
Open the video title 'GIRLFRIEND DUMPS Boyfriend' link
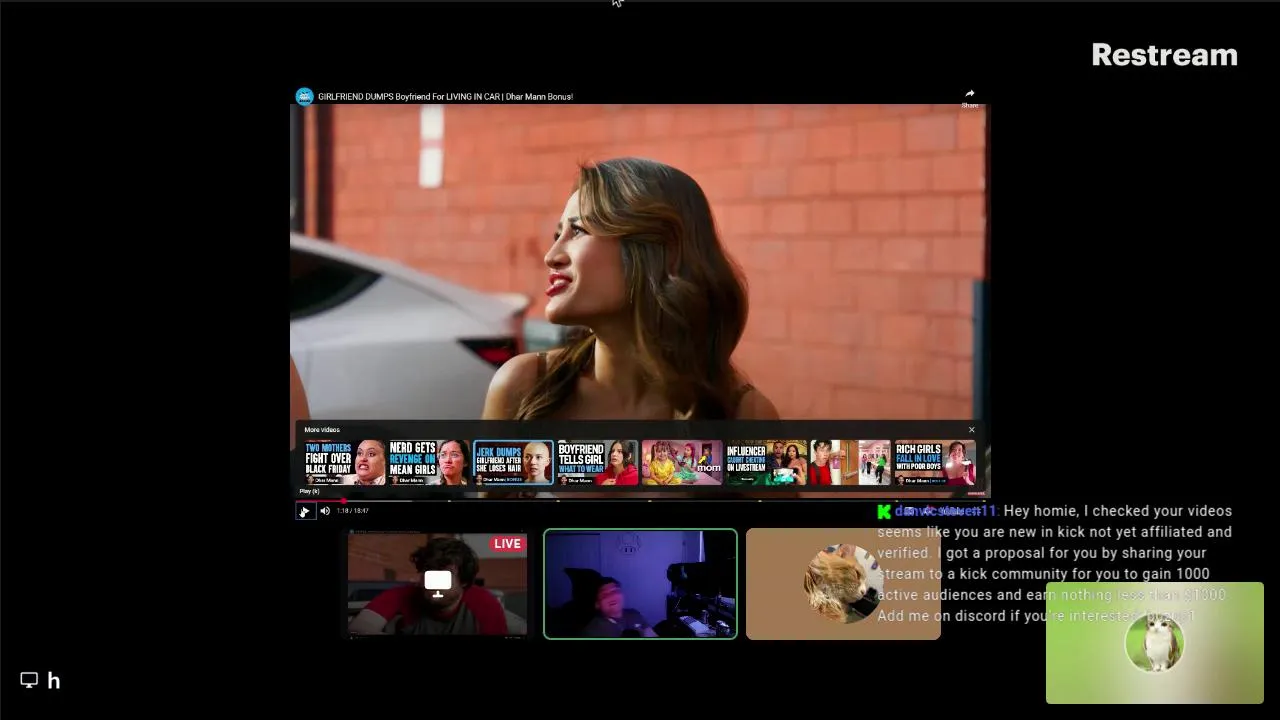point(445,97)
